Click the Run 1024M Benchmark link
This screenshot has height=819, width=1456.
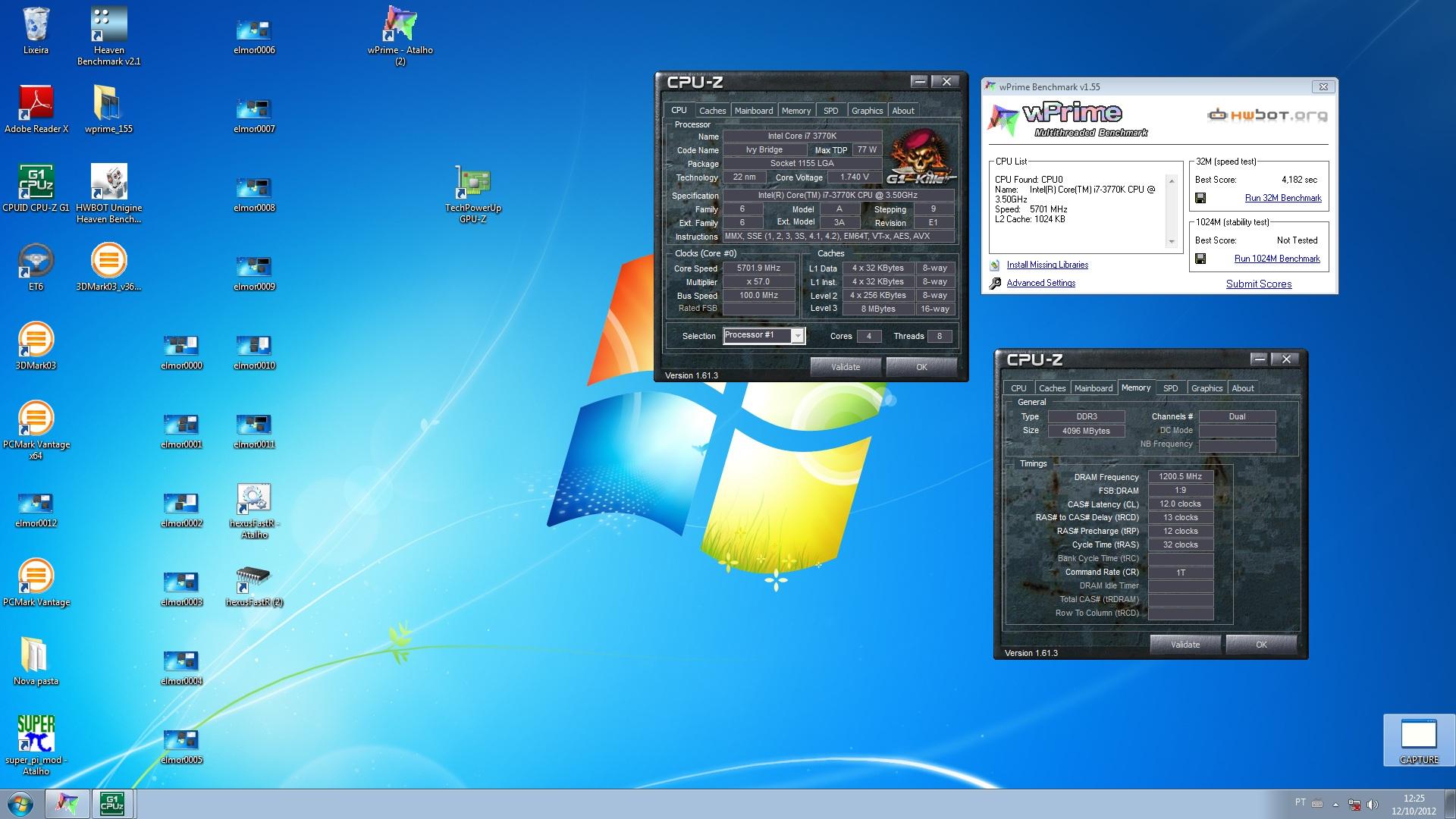tap(1277, 259)
